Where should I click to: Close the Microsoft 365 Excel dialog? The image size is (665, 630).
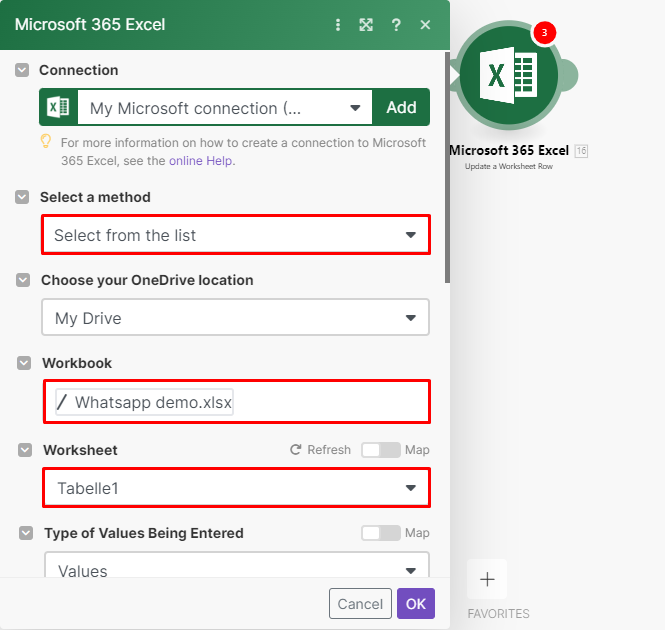pos(425,25)
